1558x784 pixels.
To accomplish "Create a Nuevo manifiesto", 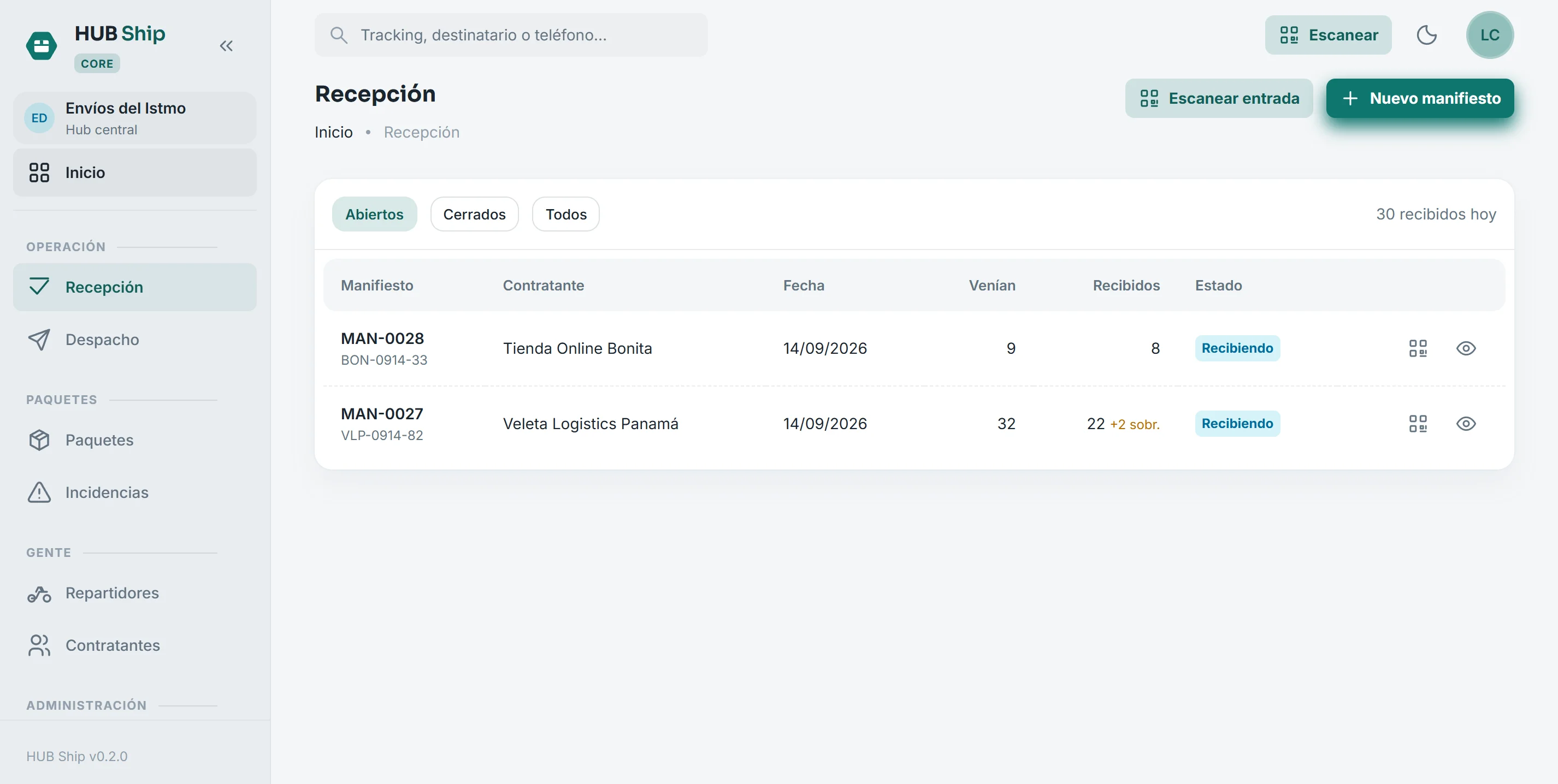I will (x=1420, y=98).
